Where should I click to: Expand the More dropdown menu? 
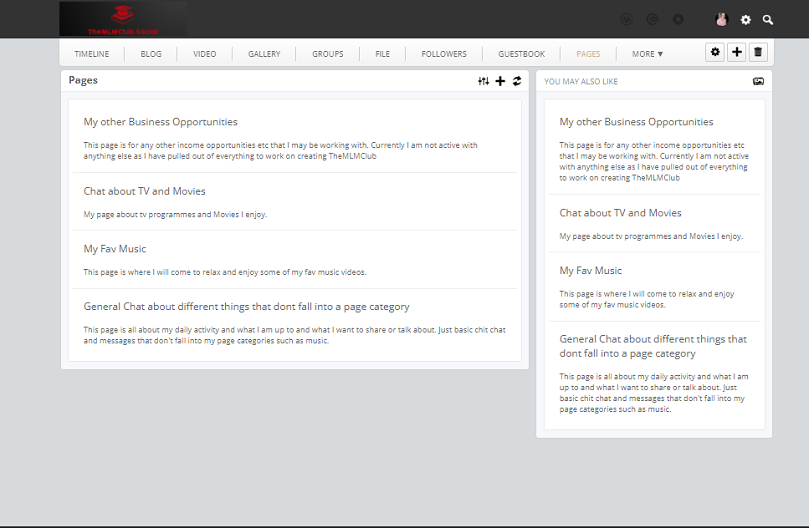[647, 54]
